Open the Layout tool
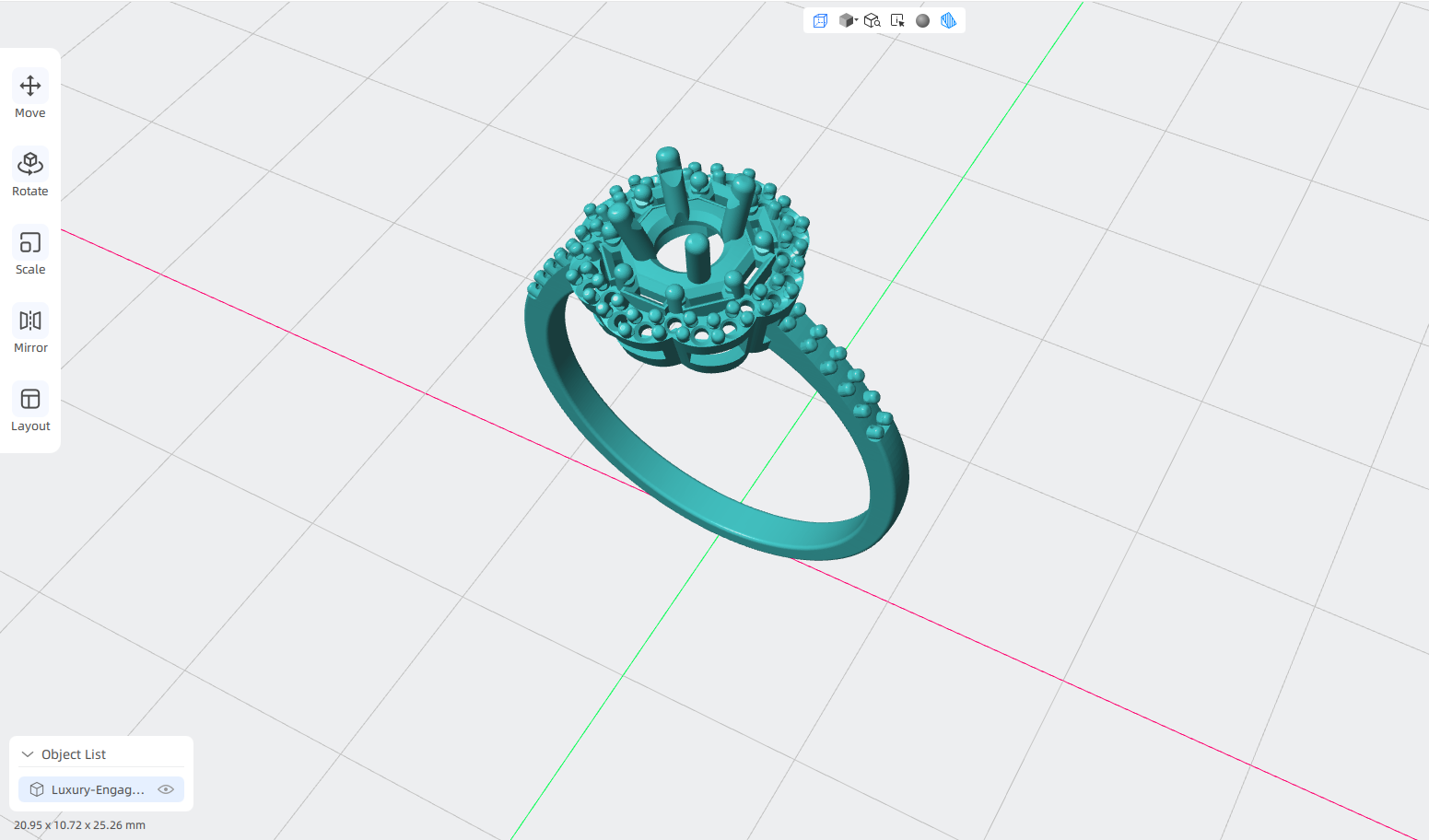The width and height of the screenshot is (1429, 840). (30, 409)
